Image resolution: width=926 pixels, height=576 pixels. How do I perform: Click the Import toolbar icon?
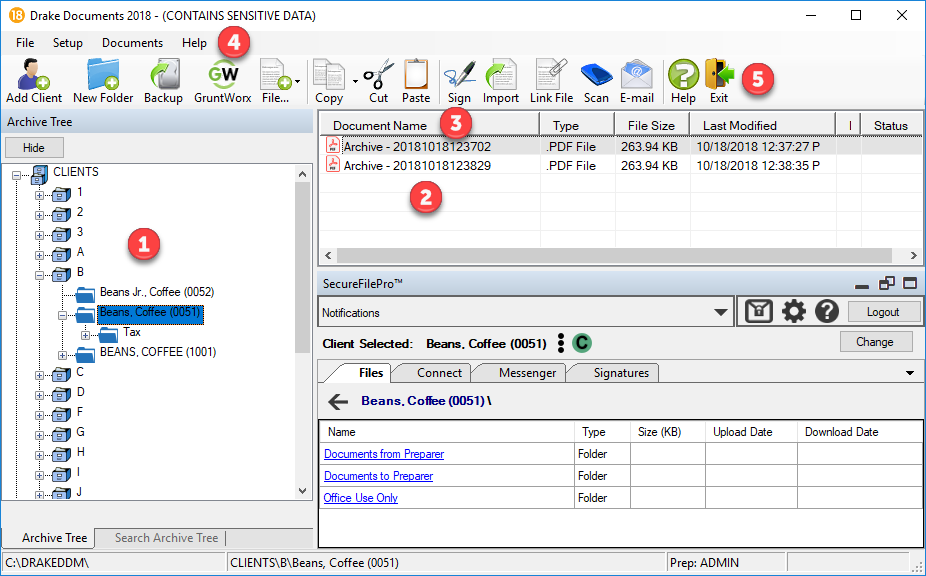pyautogui.click(x=501, y=81)
